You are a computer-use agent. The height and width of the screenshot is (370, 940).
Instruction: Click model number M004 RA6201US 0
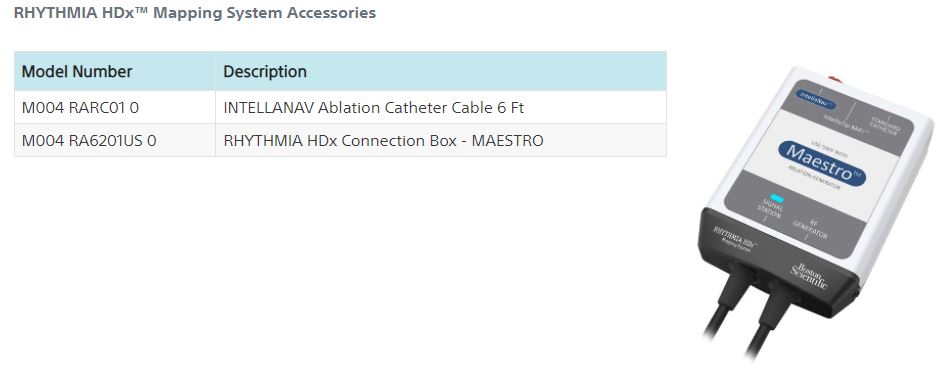(89, 141)
